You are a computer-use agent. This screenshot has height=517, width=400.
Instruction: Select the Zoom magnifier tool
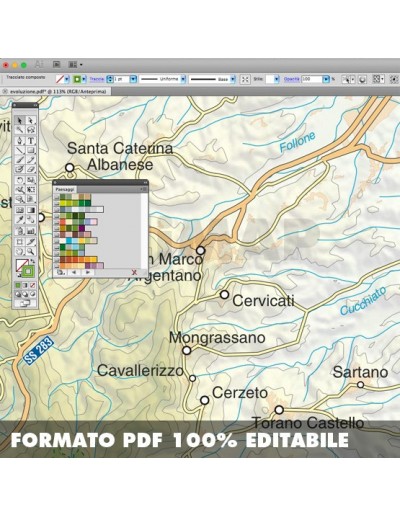30,251
